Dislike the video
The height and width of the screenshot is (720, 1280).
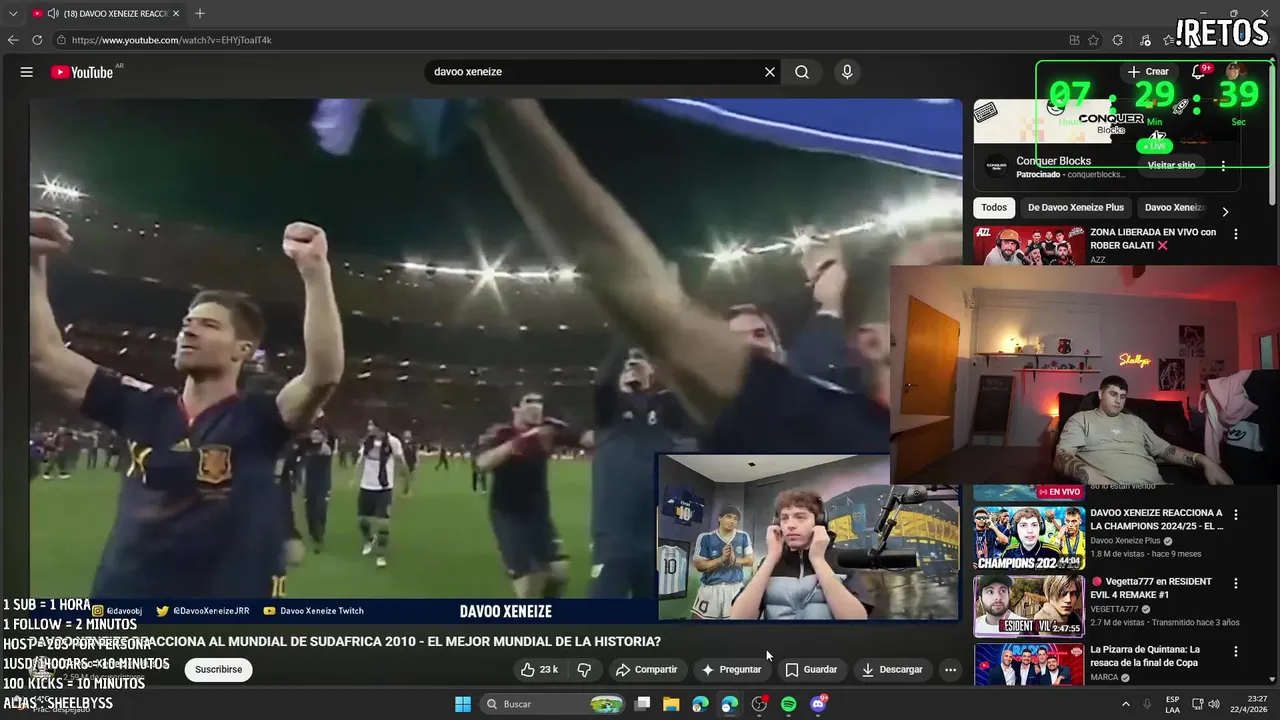[x=585, y=669]
